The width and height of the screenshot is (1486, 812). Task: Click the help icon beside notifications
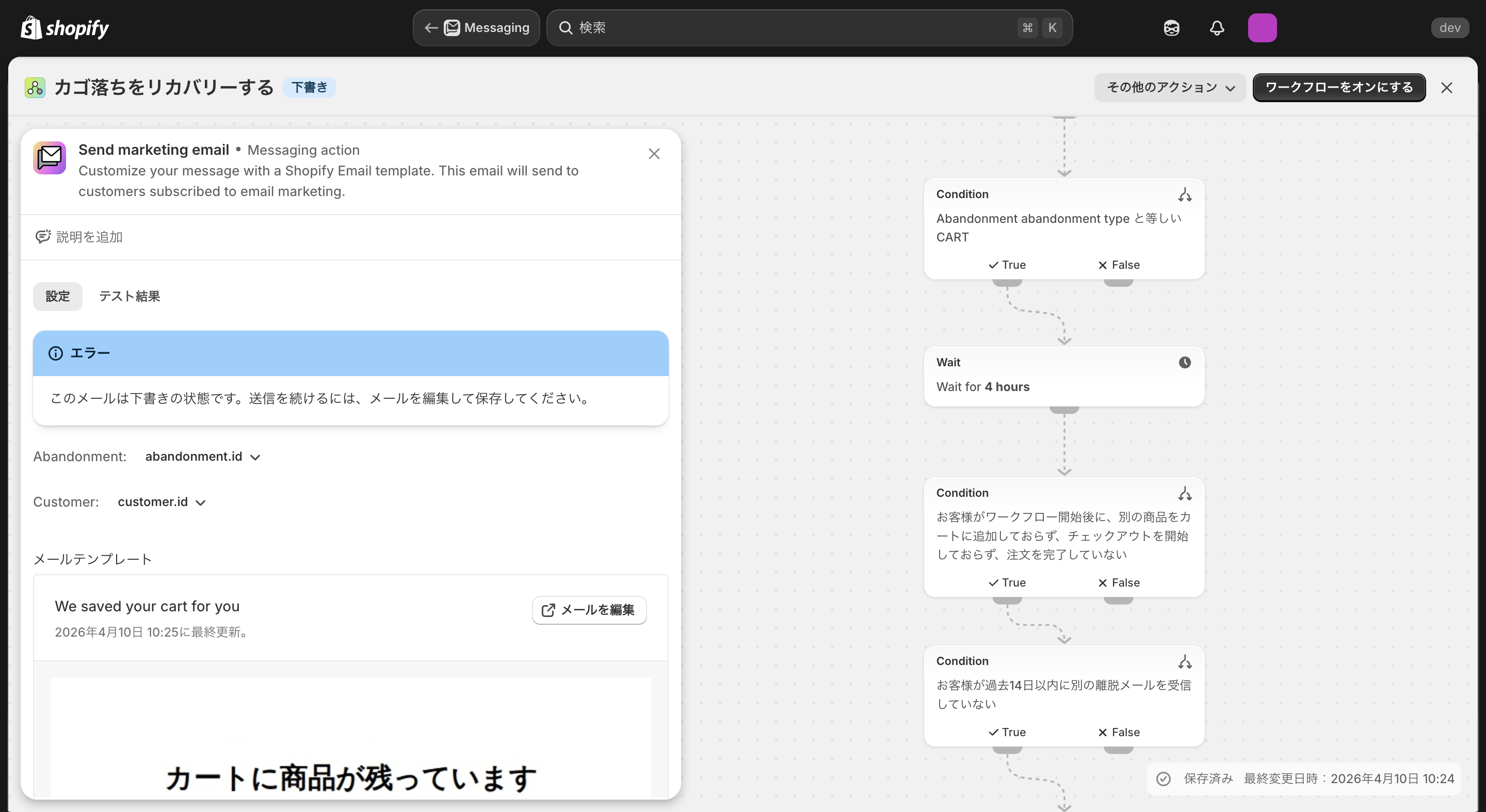coord(1170,28)
